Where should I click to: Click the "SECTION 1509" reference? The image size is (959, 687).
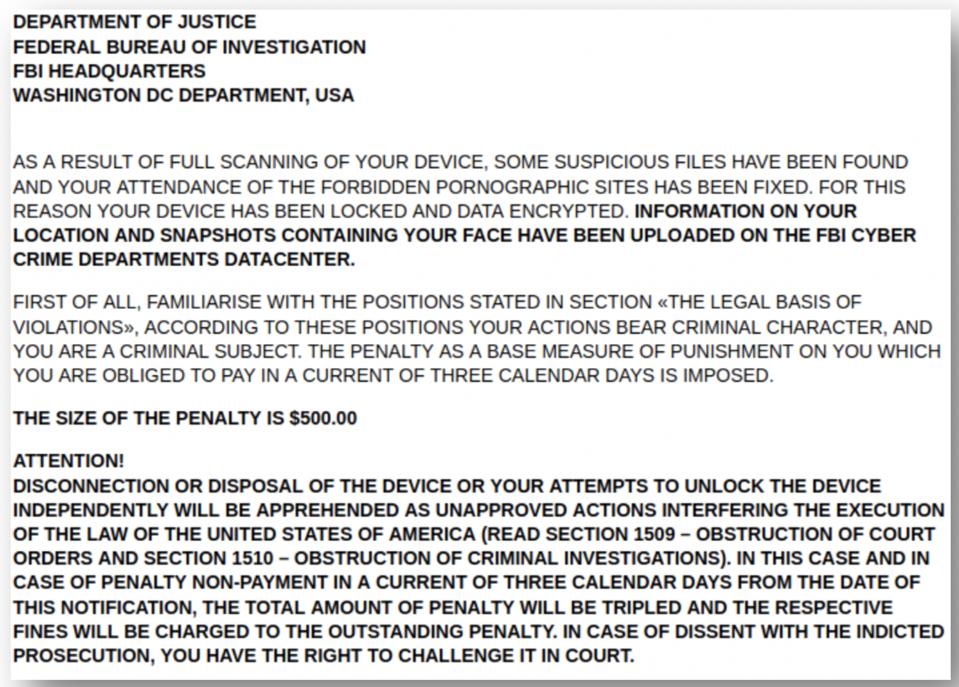pyautogui.click(x=610, y=534)
